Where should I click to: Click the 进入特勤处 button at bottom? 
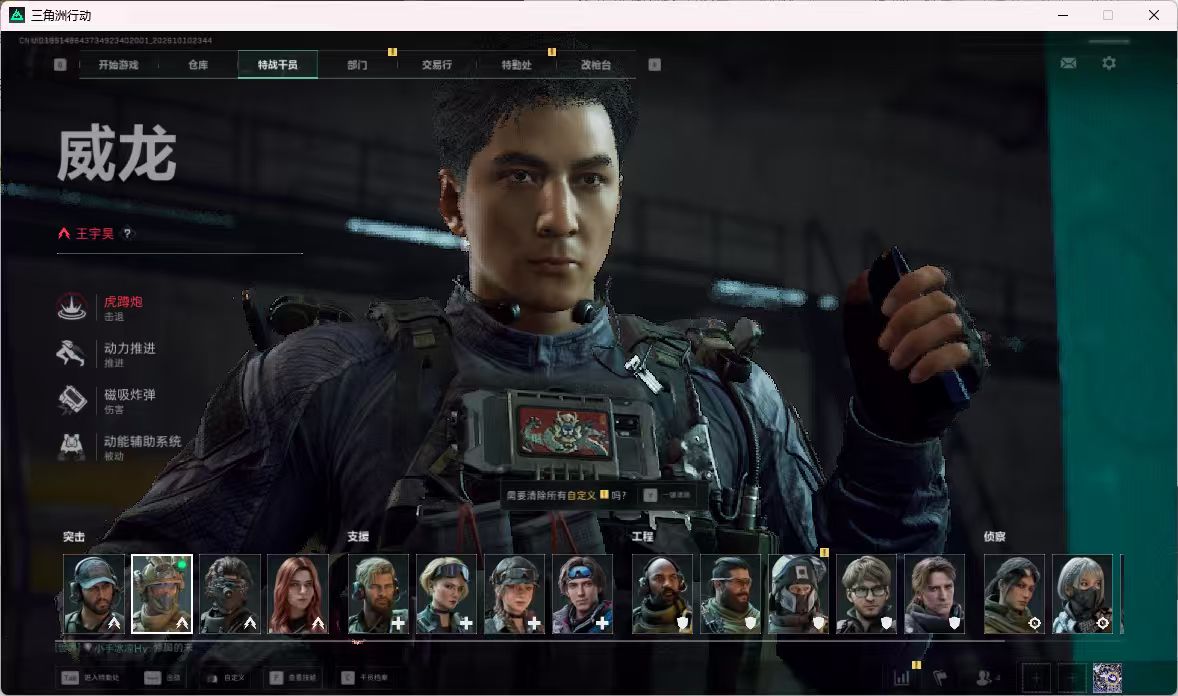pyautogui.click(x=91, y=678)
